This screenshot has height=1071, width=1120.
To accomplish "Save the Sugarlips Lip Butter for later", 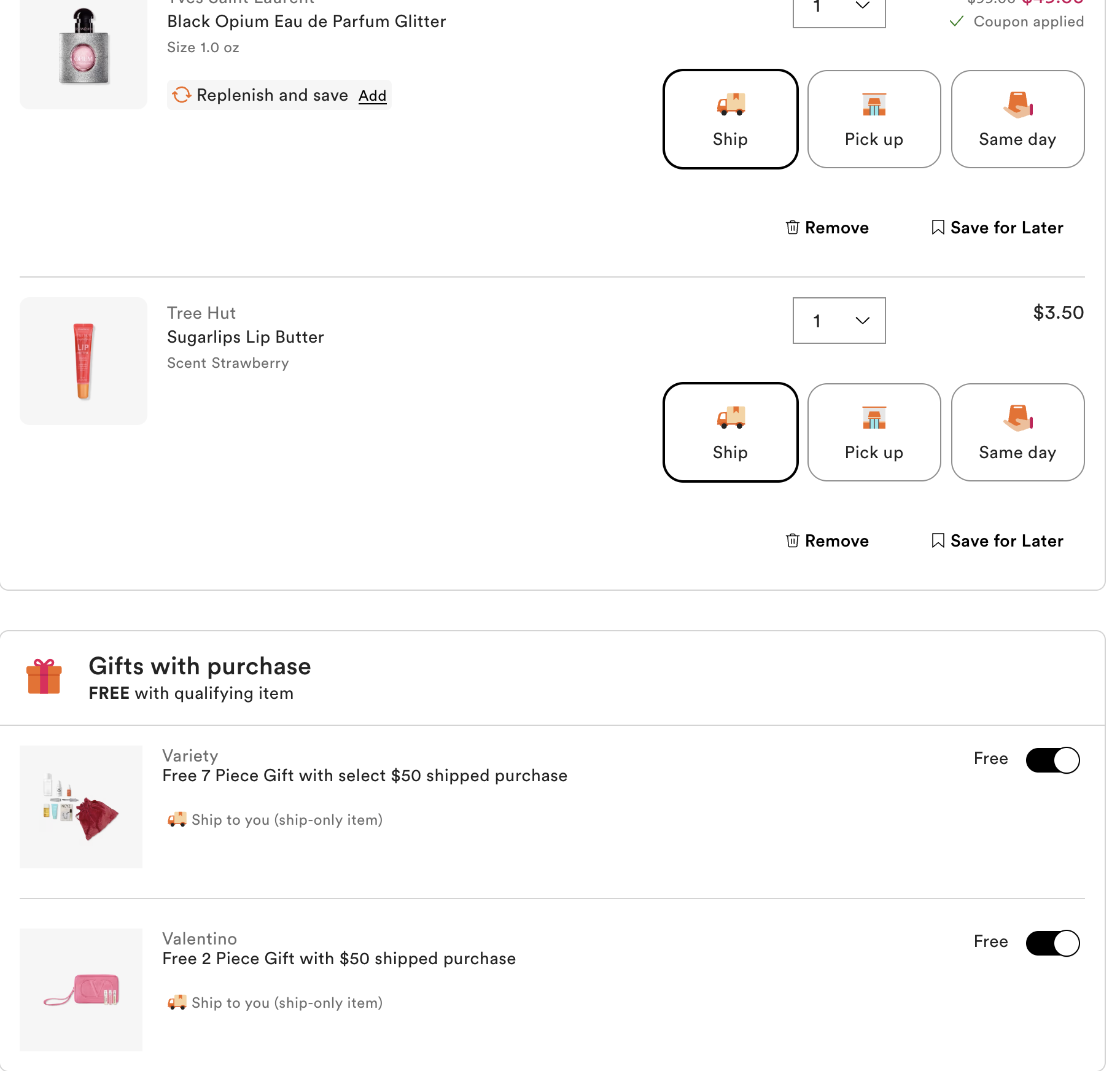I will [x=997, y=540].
